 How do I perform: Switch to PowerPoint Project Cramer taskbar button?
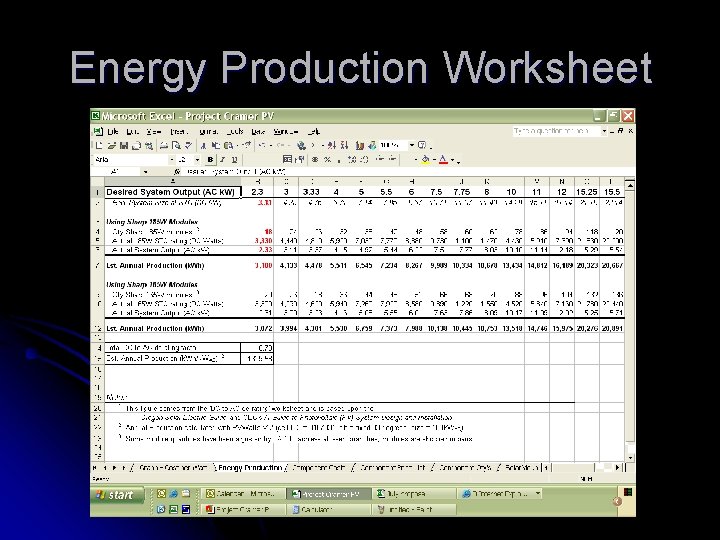click(242, 509)
